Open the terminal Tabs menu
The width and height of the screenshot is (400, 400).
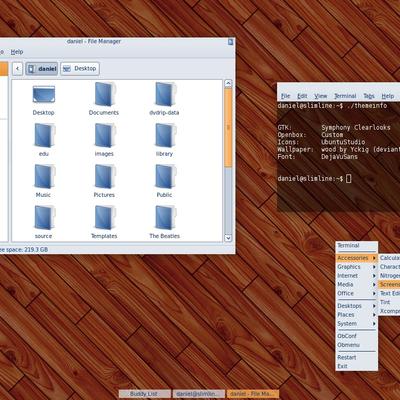(369, 96)
